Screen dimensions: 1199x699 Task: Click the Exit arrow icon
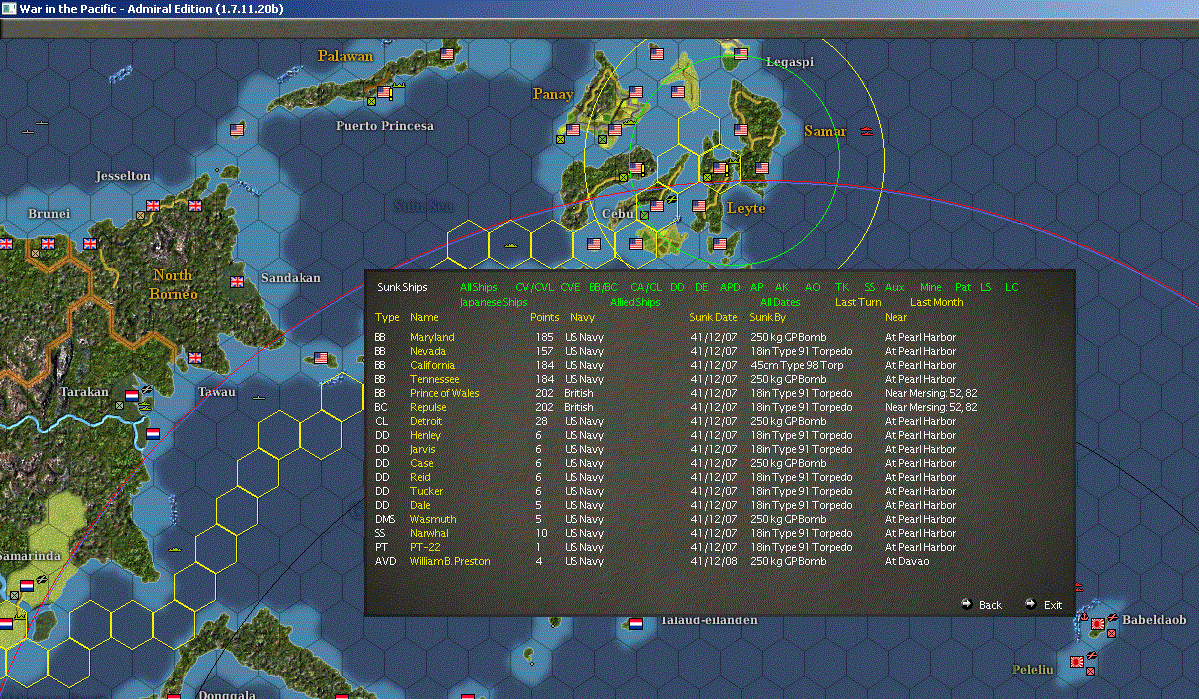point(1030,603)
